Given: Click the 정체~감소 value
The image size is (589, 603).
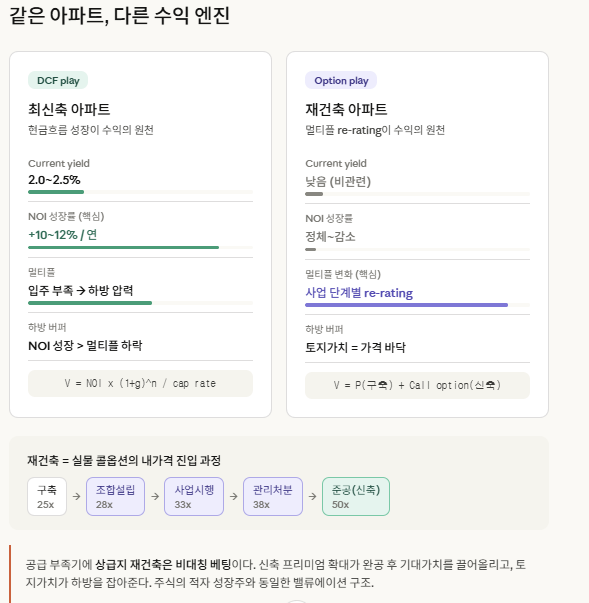Looking at the screenshot, I should [330, 237].
